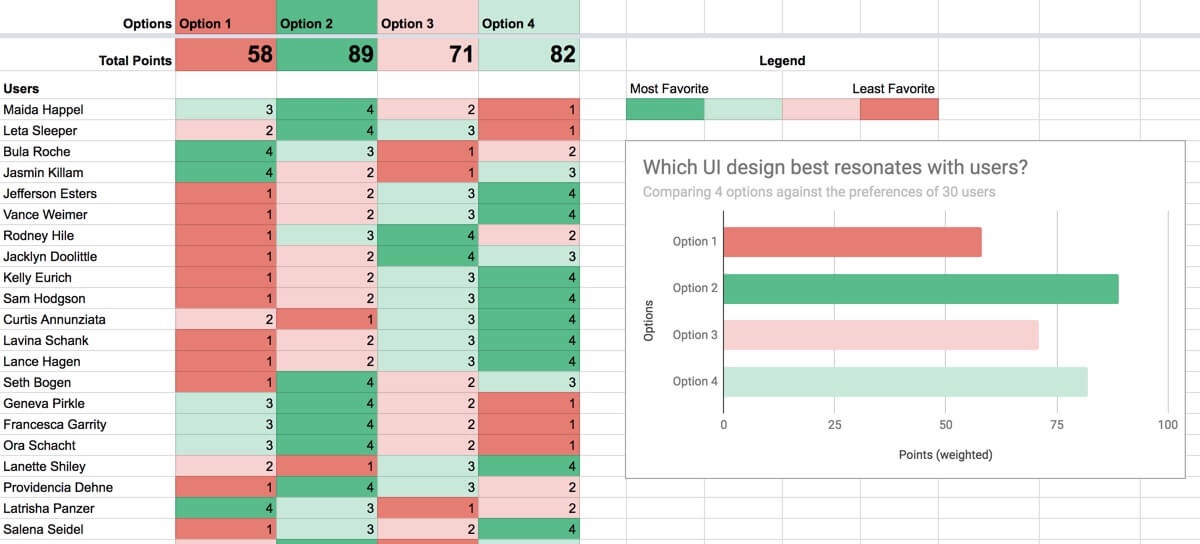This screenshot has height=544, width=1200.
Task: Click the total points value 58
Action: pos(225,55)
